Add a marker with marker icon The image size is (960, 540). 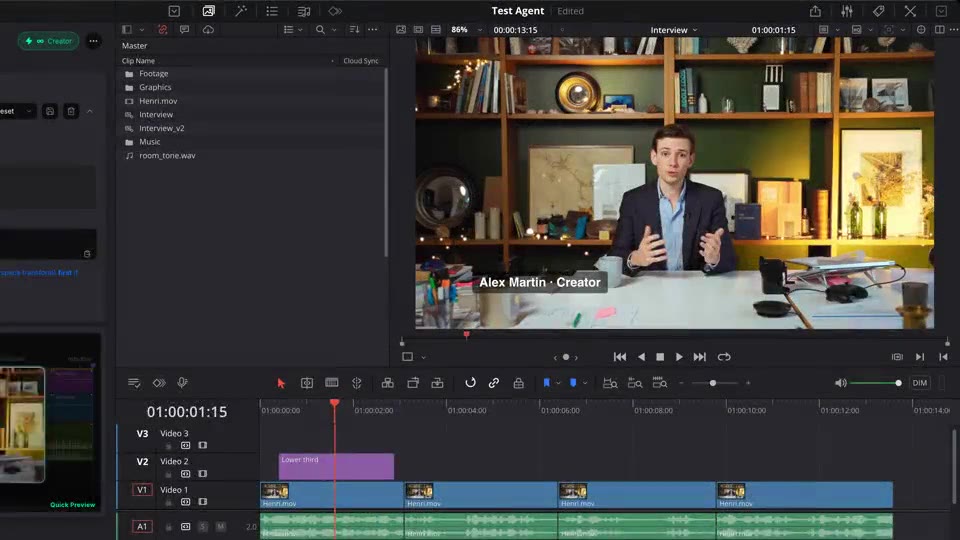(x=573, y=383)
